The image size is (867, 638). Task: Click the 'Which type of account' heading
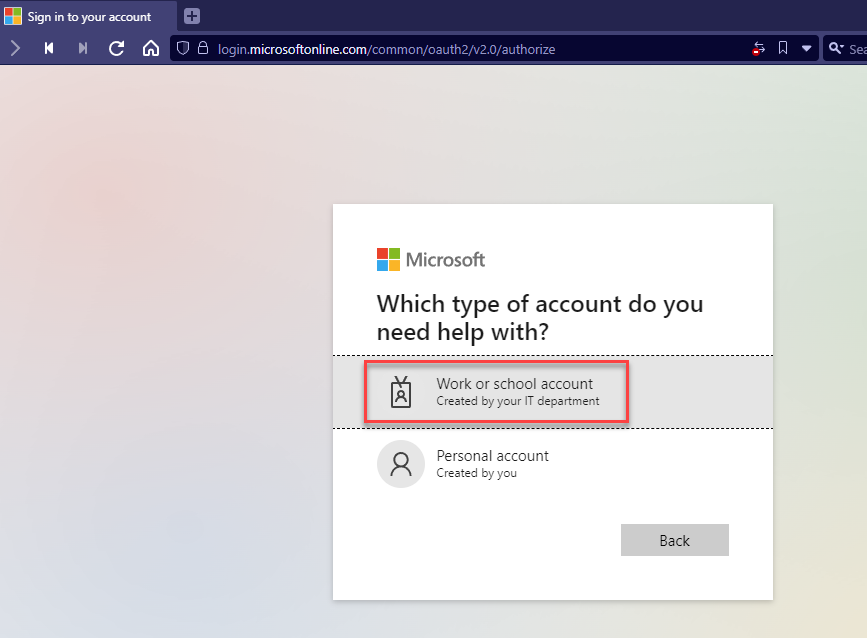tap(540, 317)
